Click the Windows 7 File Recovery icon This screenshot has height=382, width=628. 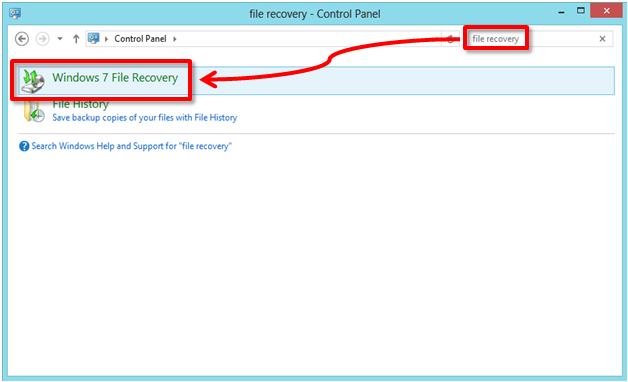pyautogui.click(x=33, y=80)
